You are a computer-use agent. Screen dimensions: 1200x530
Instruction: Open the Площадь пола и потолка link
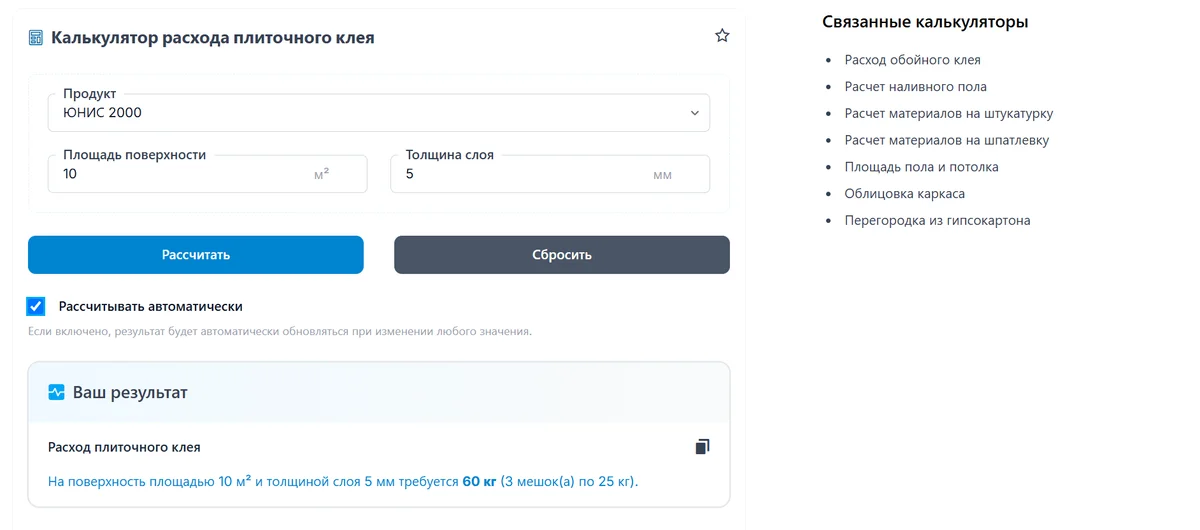pos(921,167)
